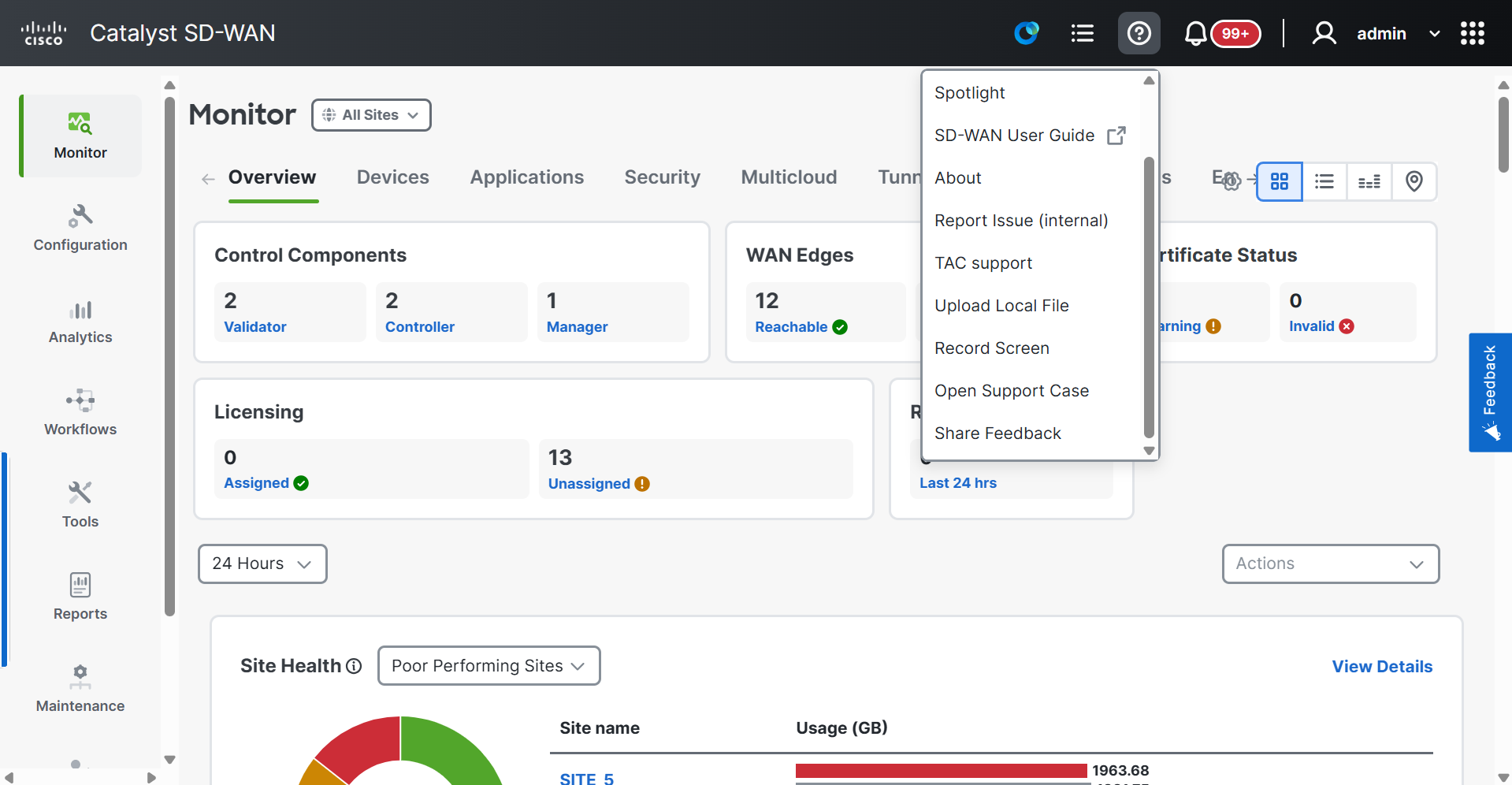Image resolution: width=1512 pixels, height=785 pixels.
Task: Click the red SITE_5 usage bar
Action: coord(941,771)
